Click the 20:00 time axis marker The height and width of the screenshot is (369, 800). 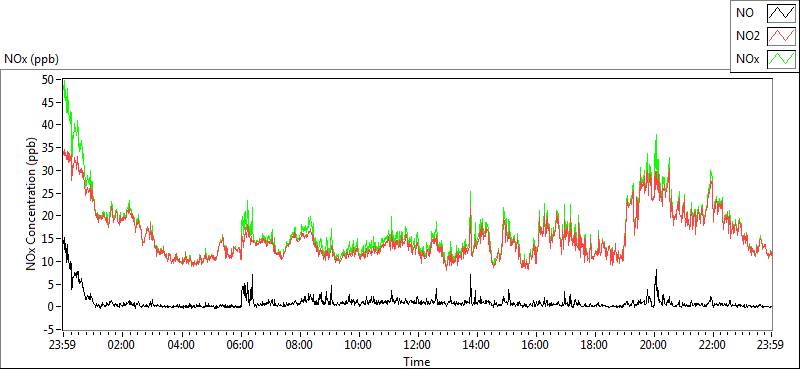click(654, 345)
